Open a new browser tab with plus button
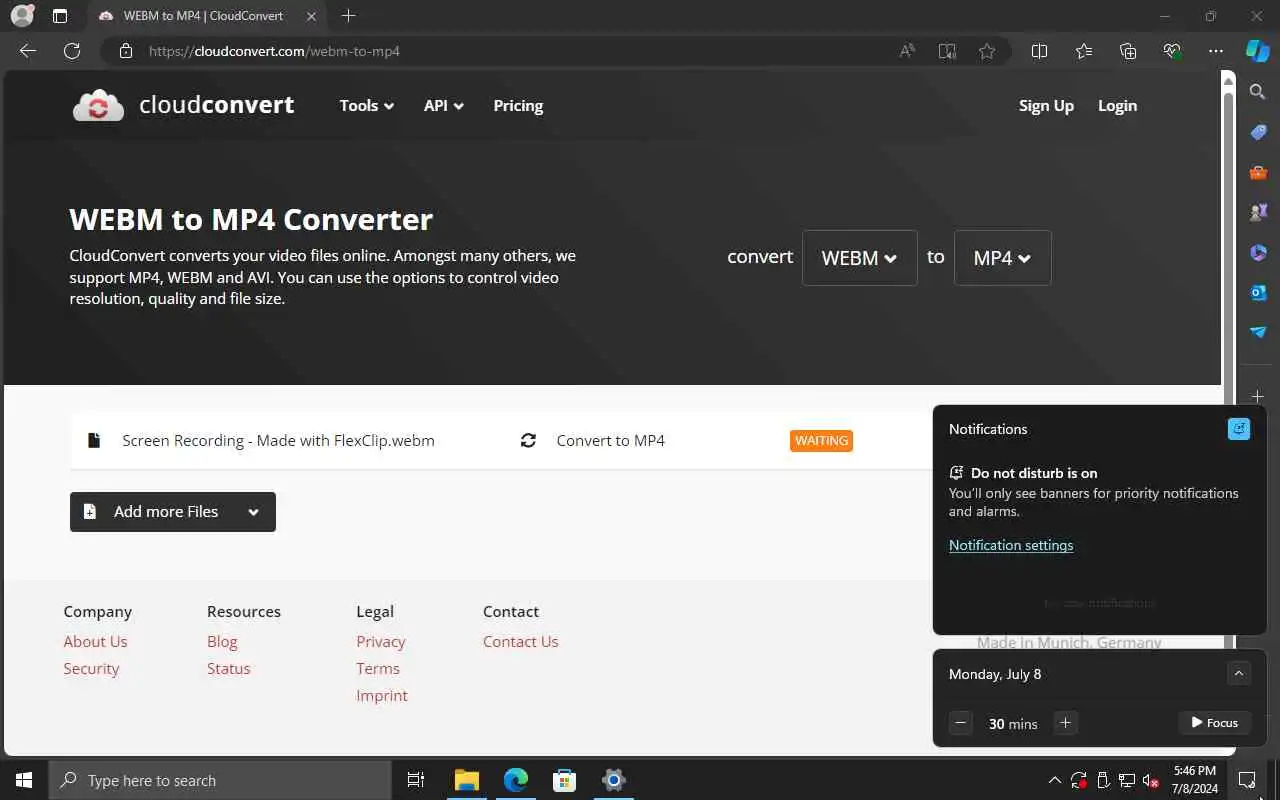1280x800 pixels. click(x=348, y=16)
